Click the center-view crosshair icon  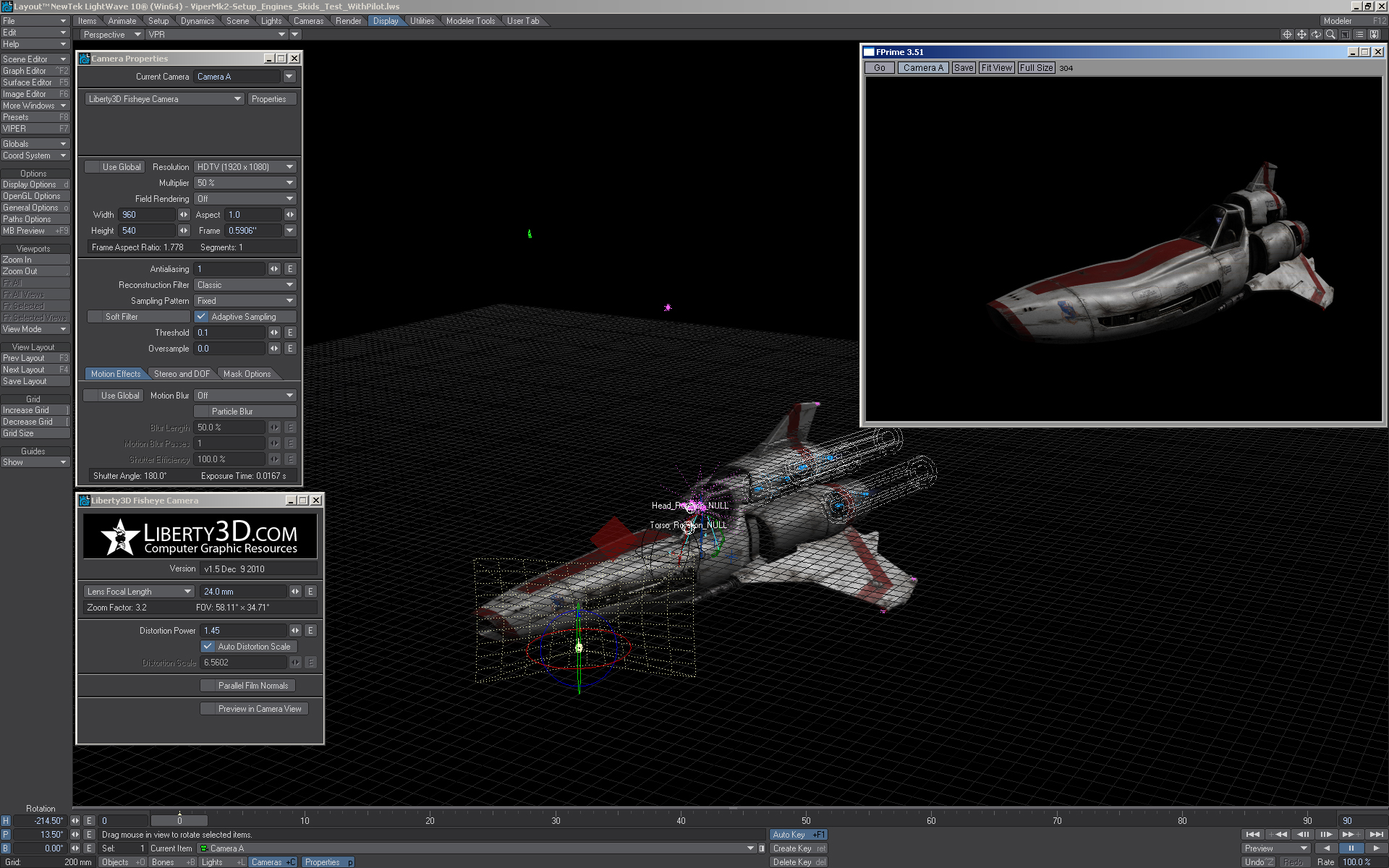coord(1287,34)
